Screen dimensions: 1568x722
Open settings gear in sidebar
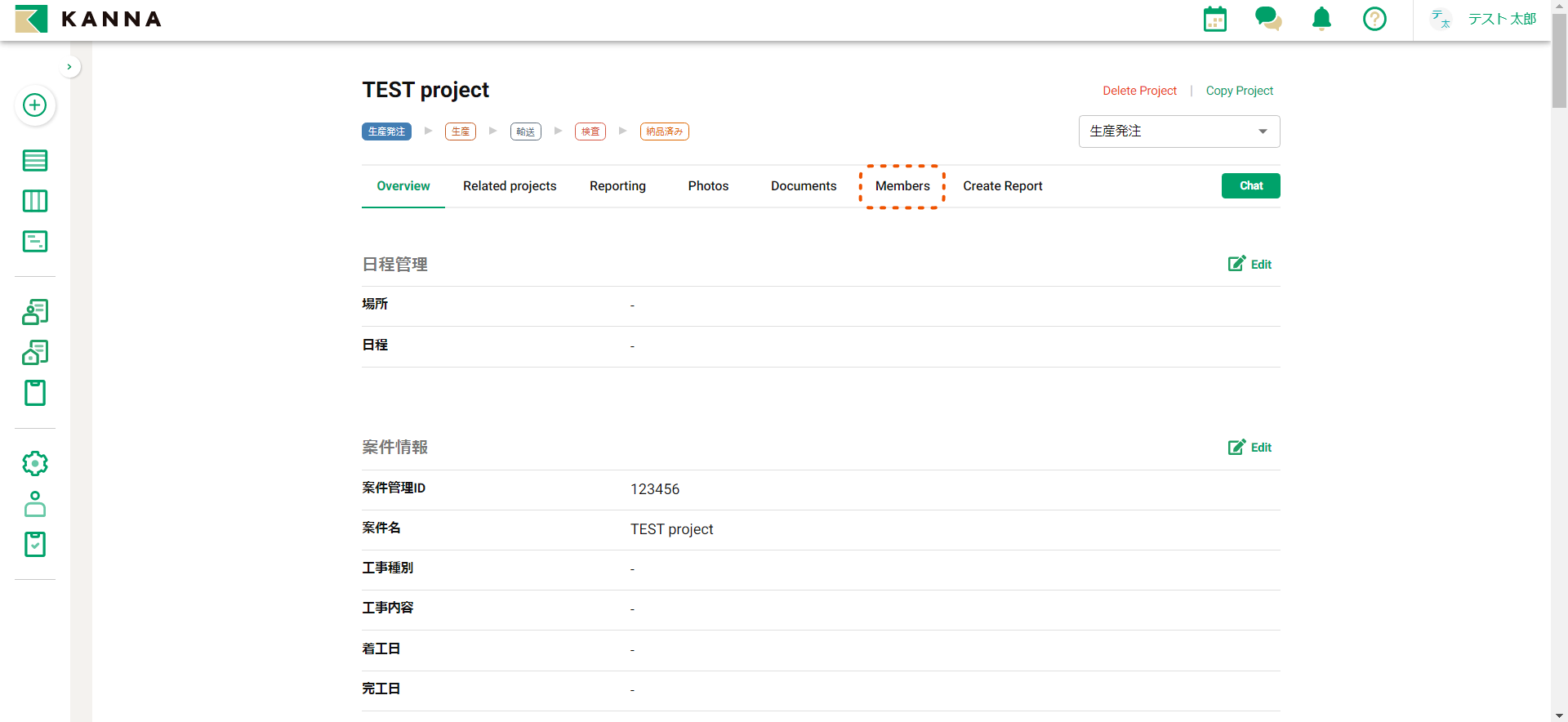click(34, 463)
